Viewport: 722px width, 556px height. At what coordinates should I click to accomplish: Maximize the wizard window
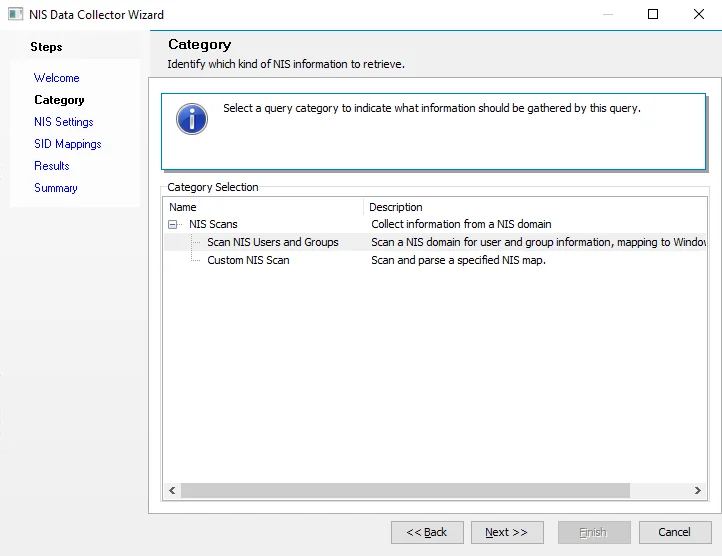652,14
